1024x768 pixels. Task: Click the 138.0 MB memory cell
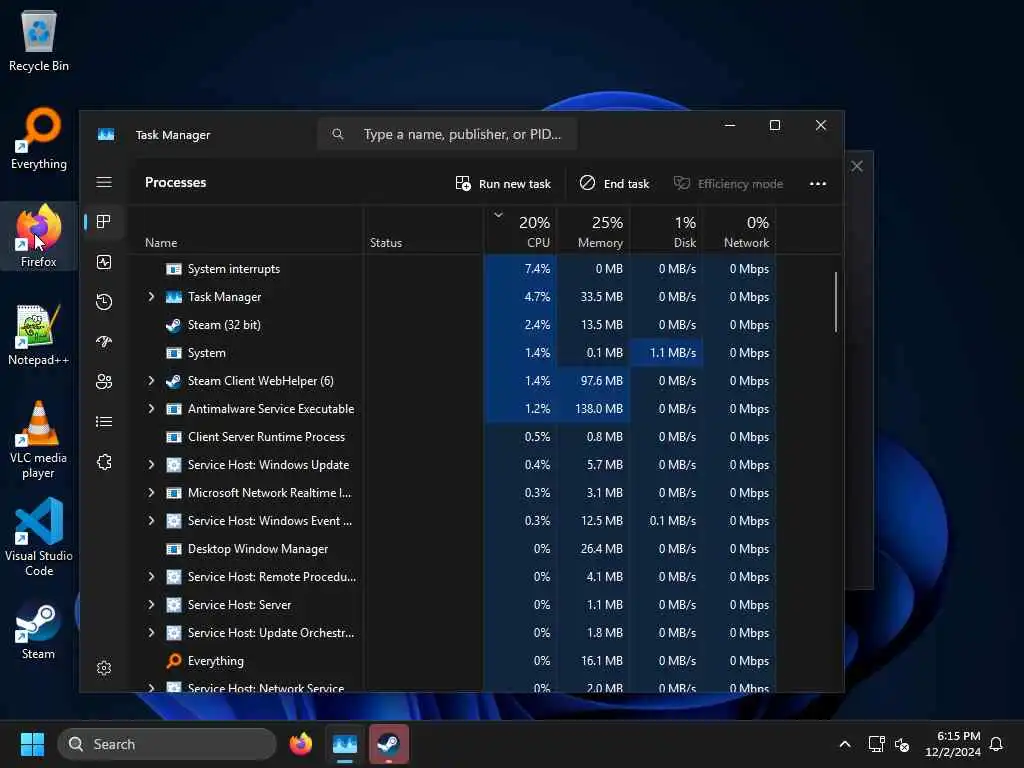coord(593,409)
